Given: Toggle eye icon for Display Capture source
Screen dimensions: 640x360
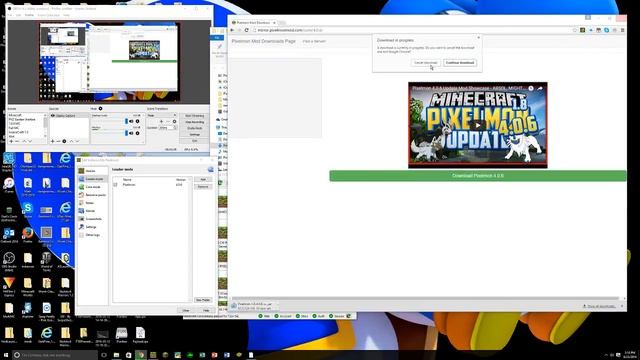Looking at the screenshot, I should [53, 116].
